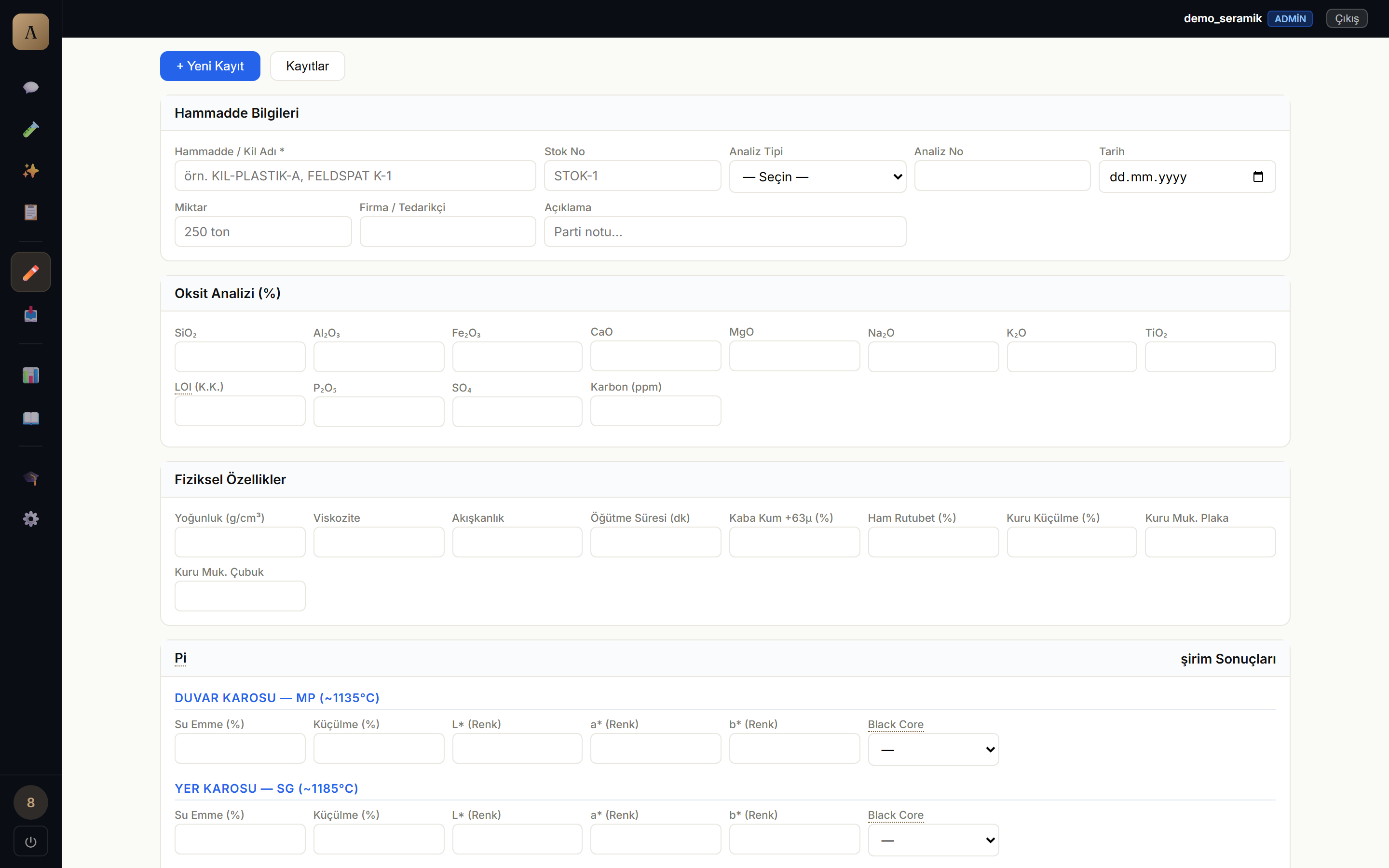Open the clipboard icon in sidebar
Viewport: 1389px width, 868px height.
pos(30,212)
